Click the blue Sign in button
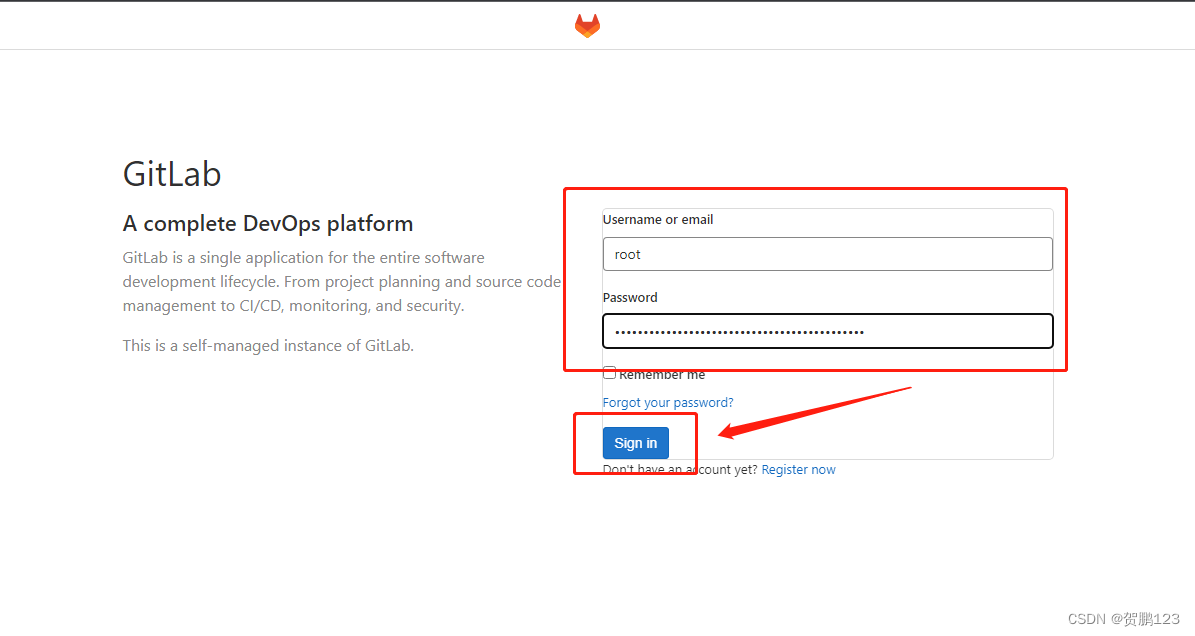1195x636 pixels. point(636,443)
